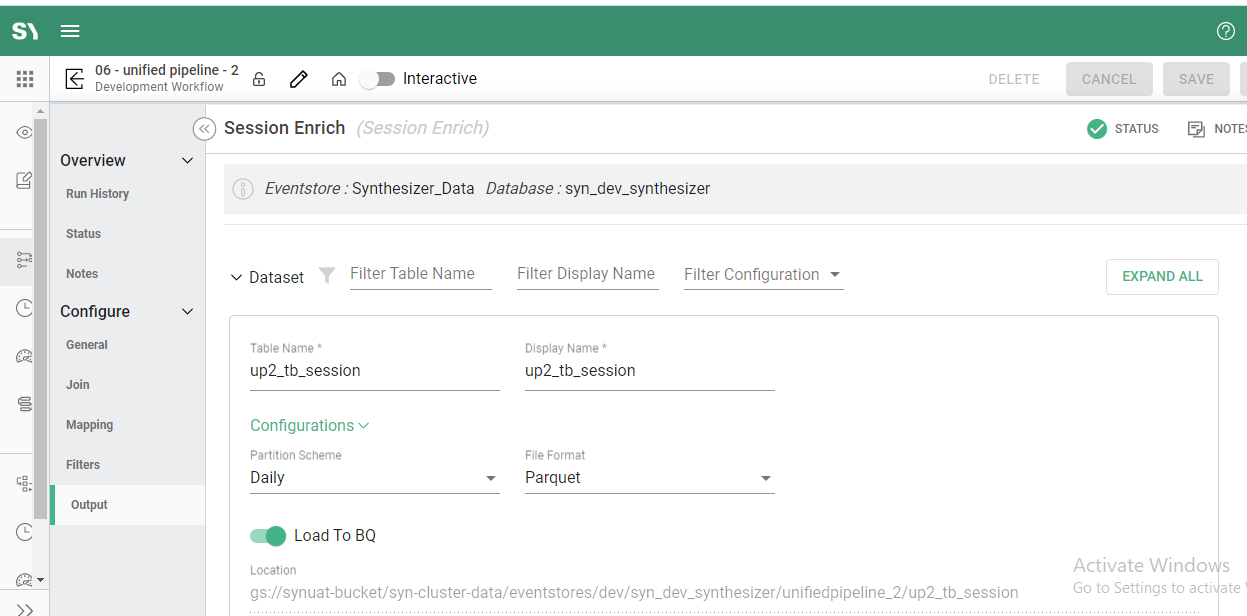Click the home icon in the top toolbar
1247x616 pixels.
[x=338, y=78]
